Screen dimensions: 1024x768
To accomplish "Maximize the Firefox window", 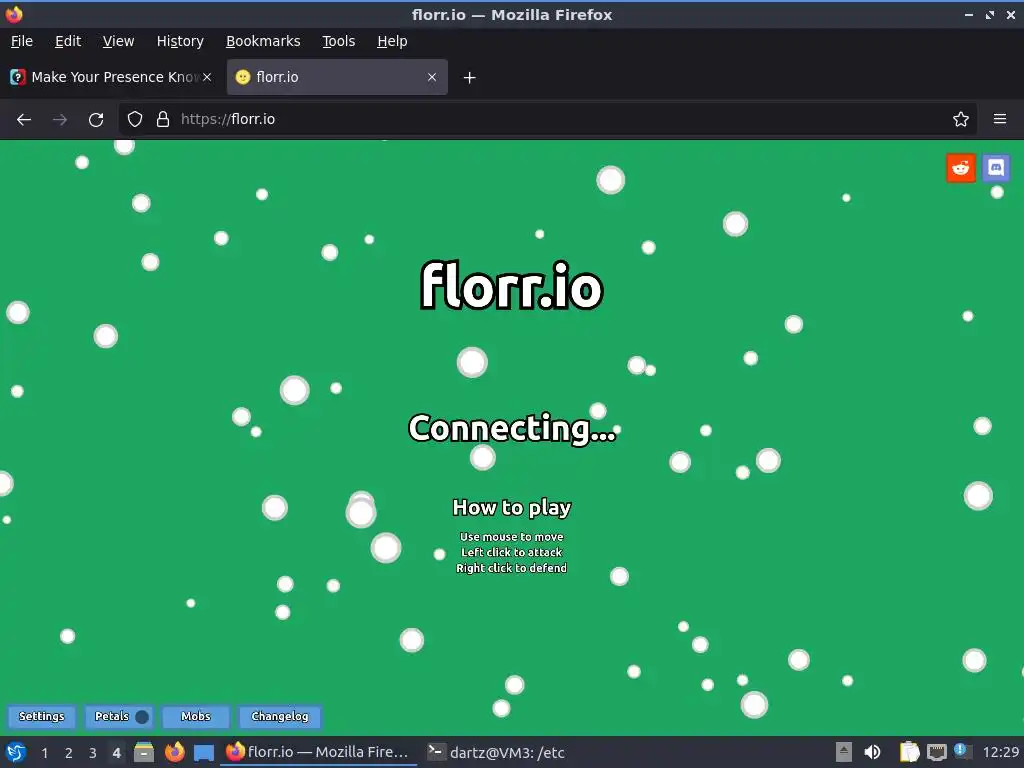I will tap(989, 15).
